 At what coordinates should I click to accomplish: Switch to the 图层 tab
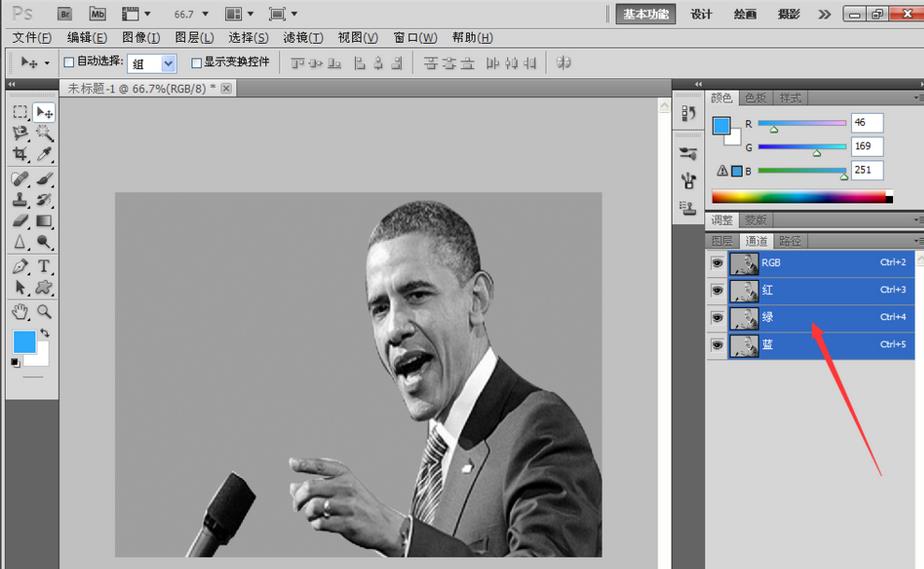click(x=722, y=241)
